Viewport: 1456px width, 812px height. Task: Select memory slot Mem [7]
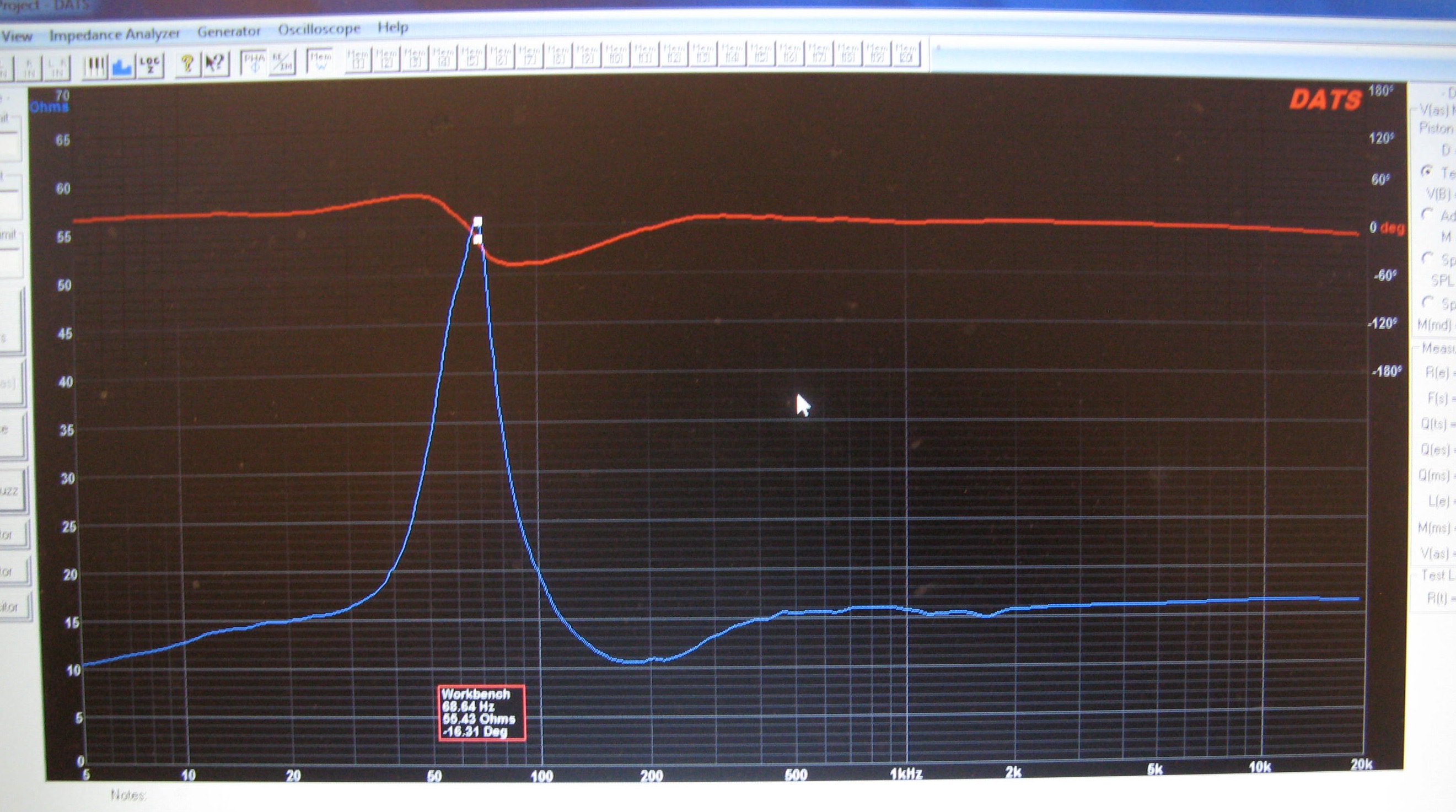point(530,57)
